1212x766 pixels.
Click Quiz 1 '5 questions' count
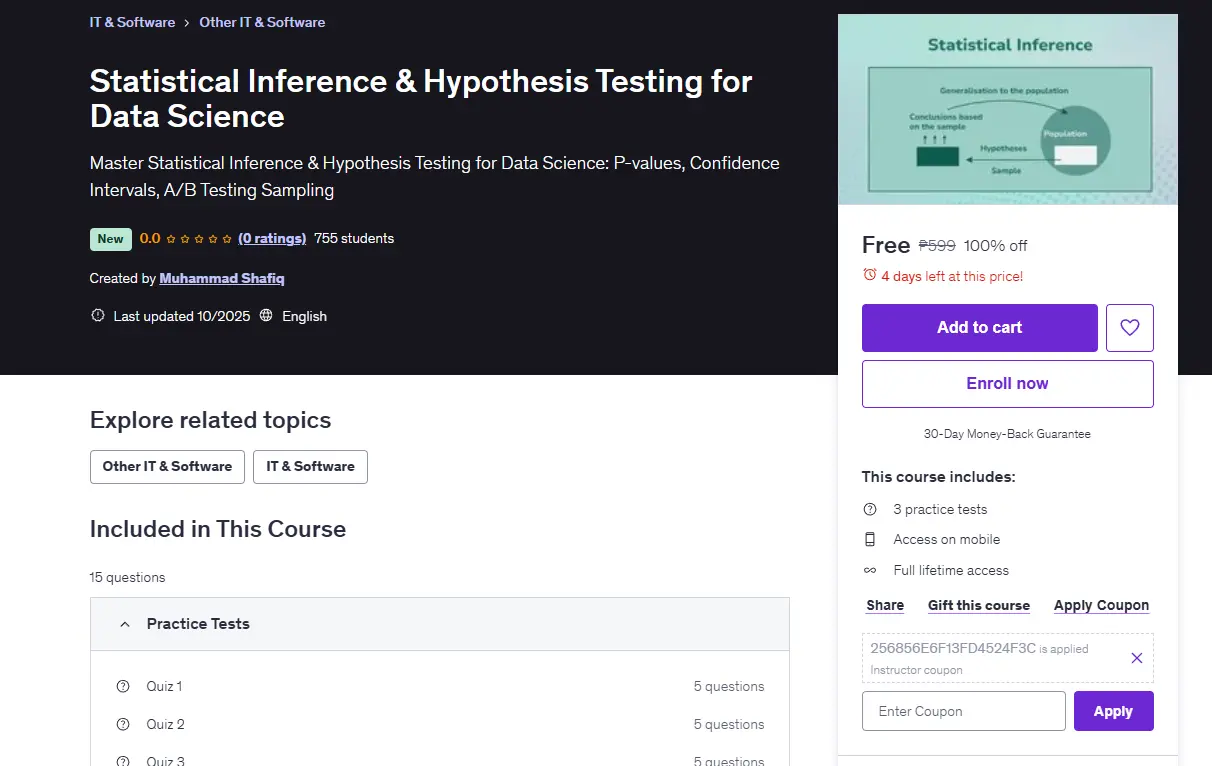pos(729,686)
